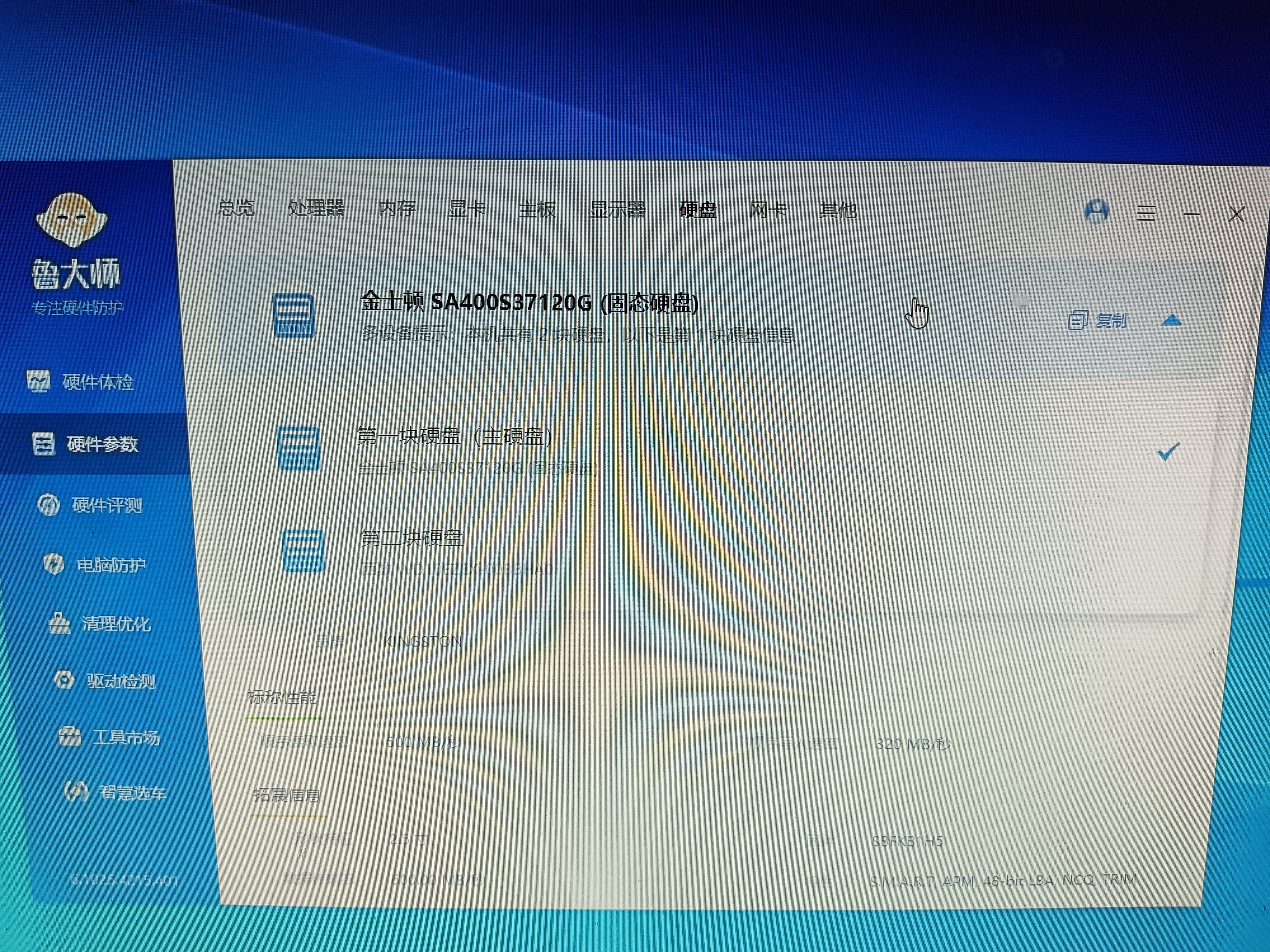Click the 电脑防护 shield icon
The image size is (1270, 952).
pos(54,564)
